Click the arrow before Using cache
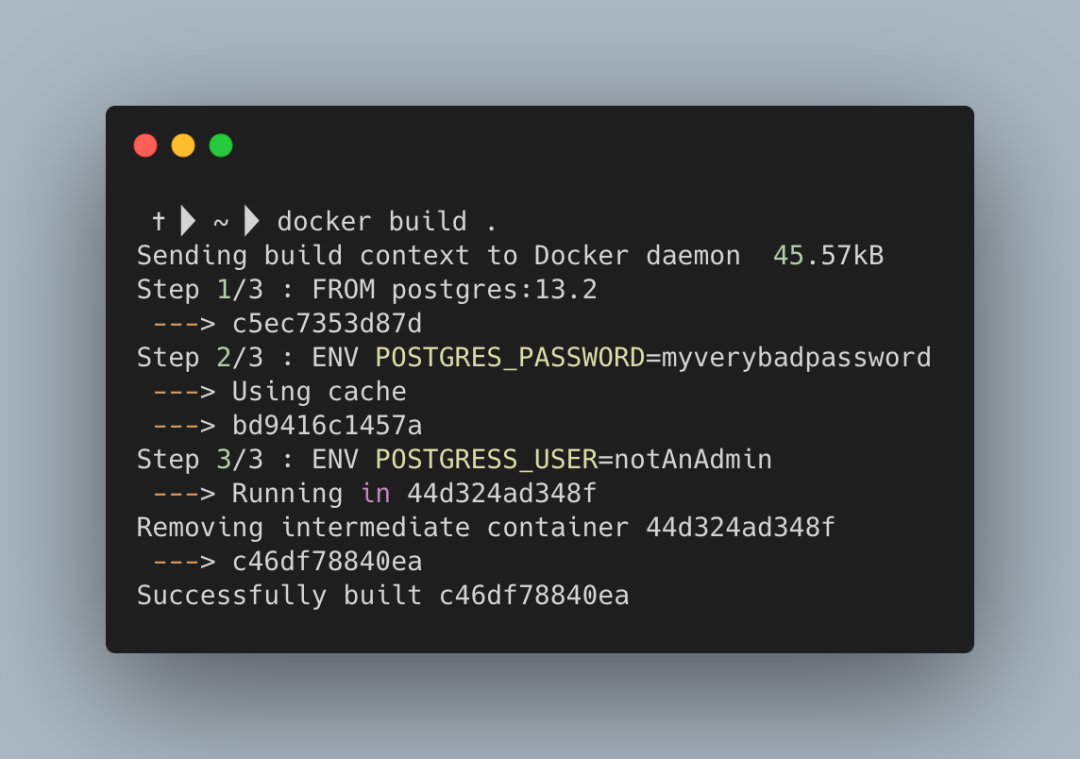The image size is (1080, 759). point(184,391)
